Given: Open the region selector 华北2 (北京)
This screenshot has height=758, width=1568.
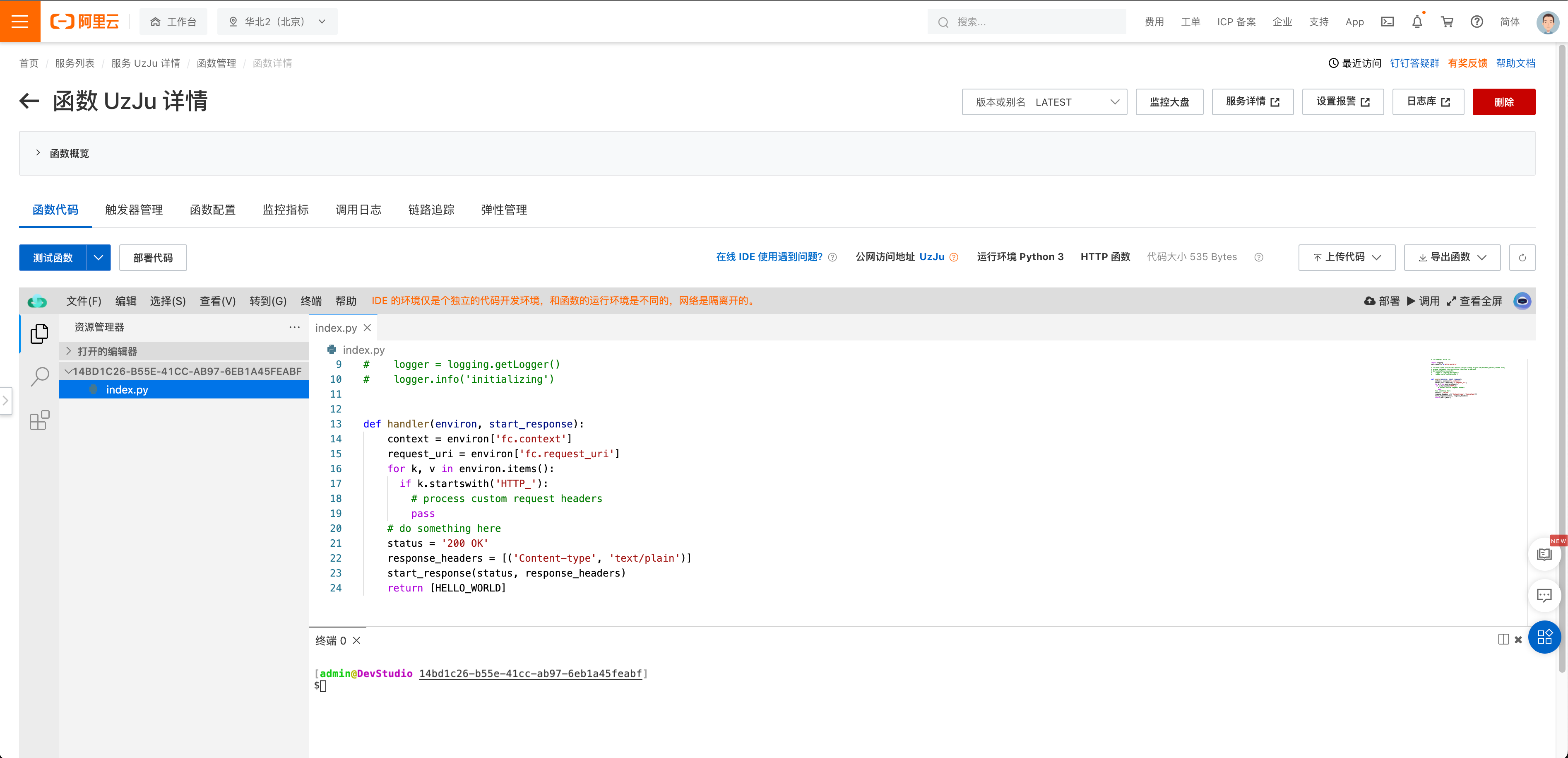Looking at the screenshot, I should pyautogui.click(x=277, y=21).
